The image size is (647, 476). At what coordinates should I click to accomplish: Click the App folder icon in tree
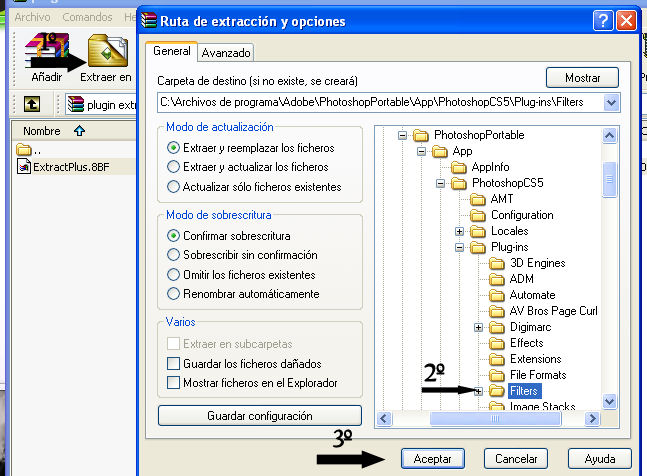pos(440,151)
